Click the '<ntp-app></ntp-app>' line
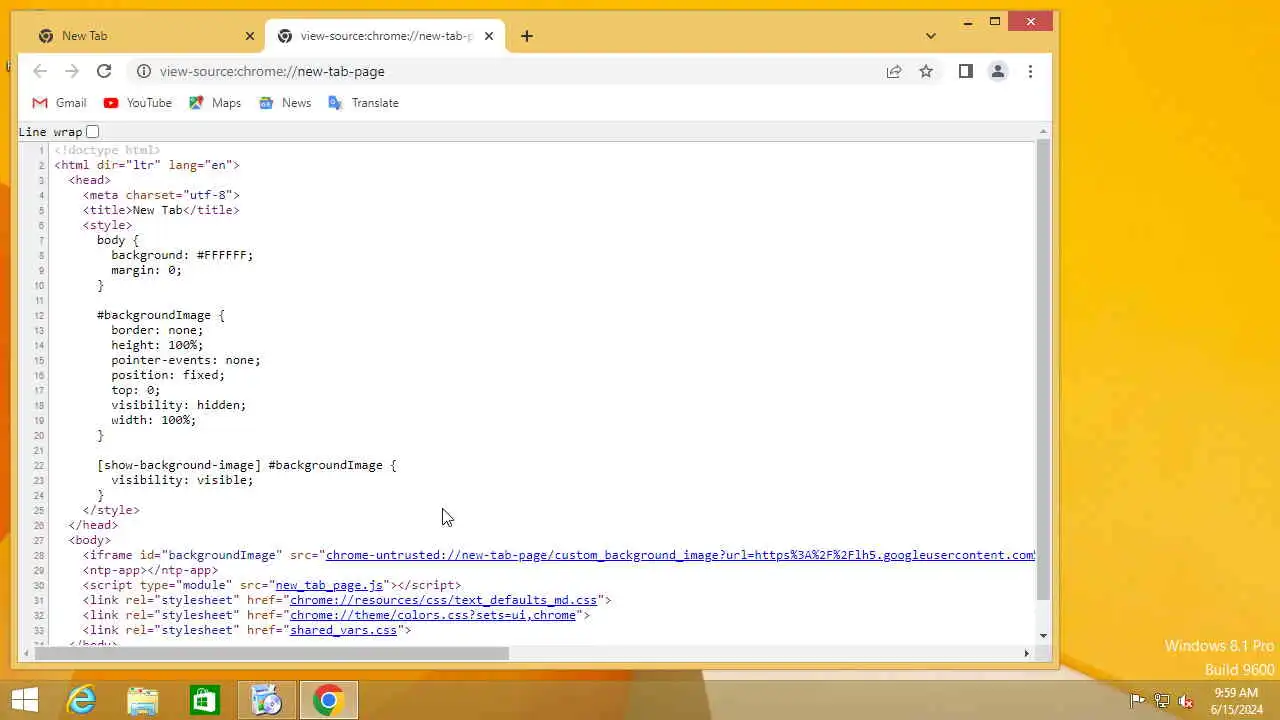The width and height of the screenshot is (1280, 720). [150, 570]
